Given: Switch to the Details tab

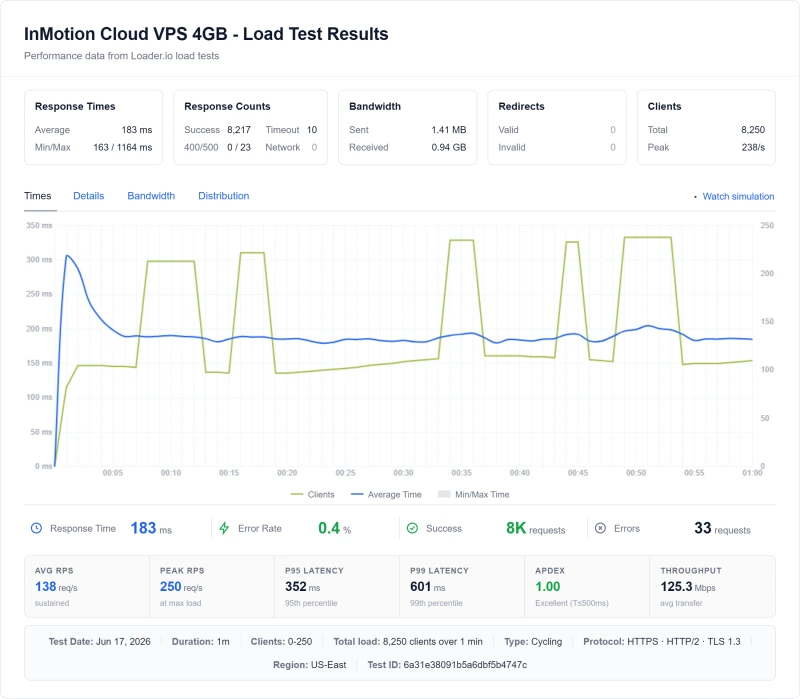Looking at the screenshot, I should tap(88, 196).
